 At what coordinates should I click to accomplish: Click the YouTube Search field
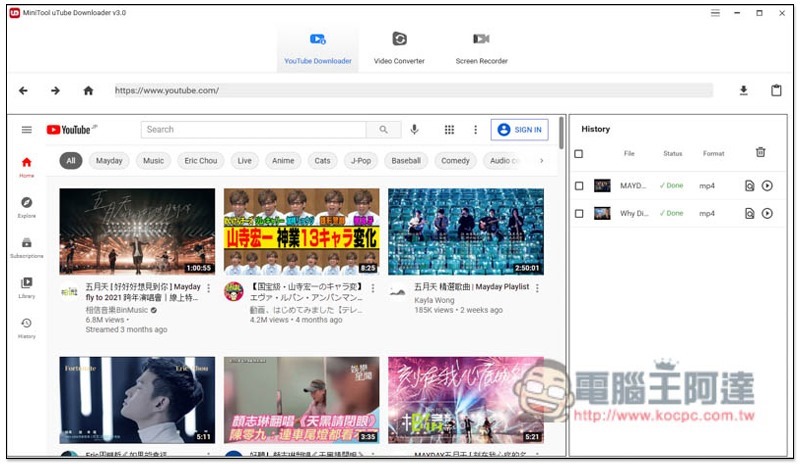(254, 130)
